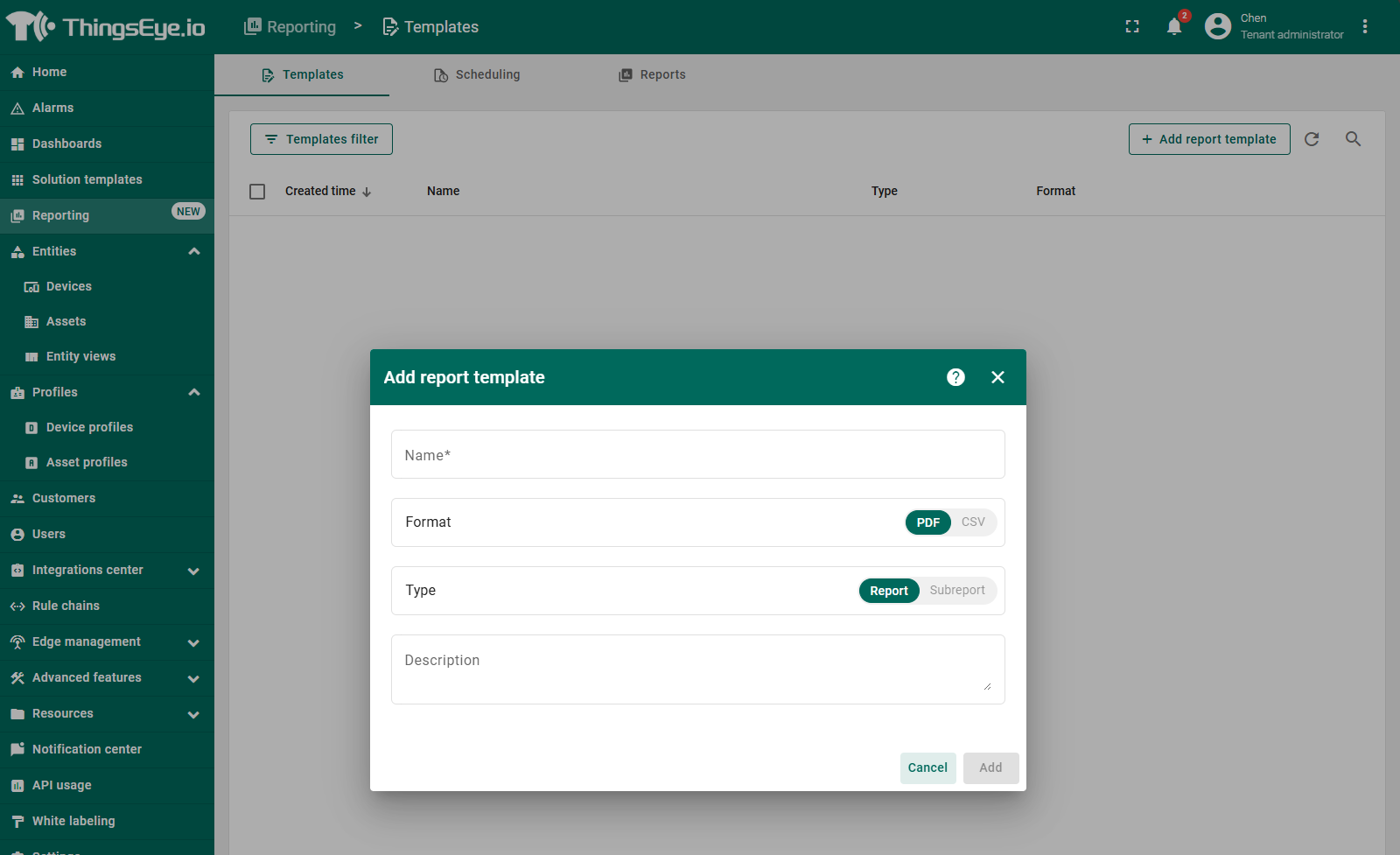Open the search templates magnifier icon
The image size is (1400, 855).
tap(1353, 139)
